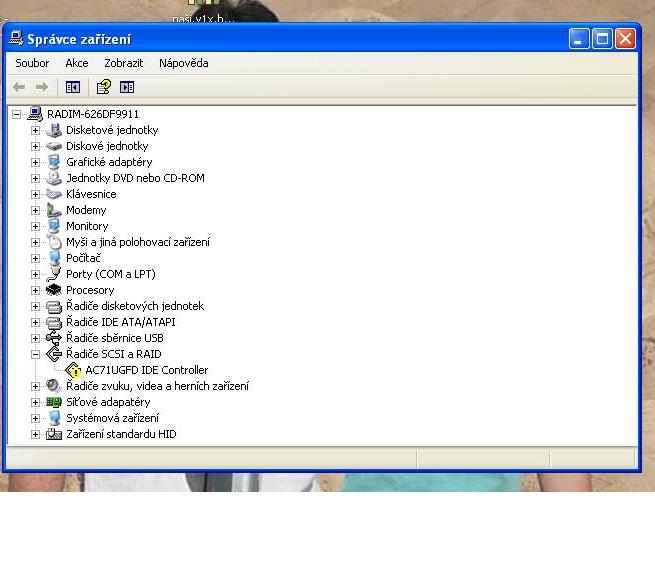Expand Systémová zařízení category
The image size is (655, 577).
click(36, 418)
